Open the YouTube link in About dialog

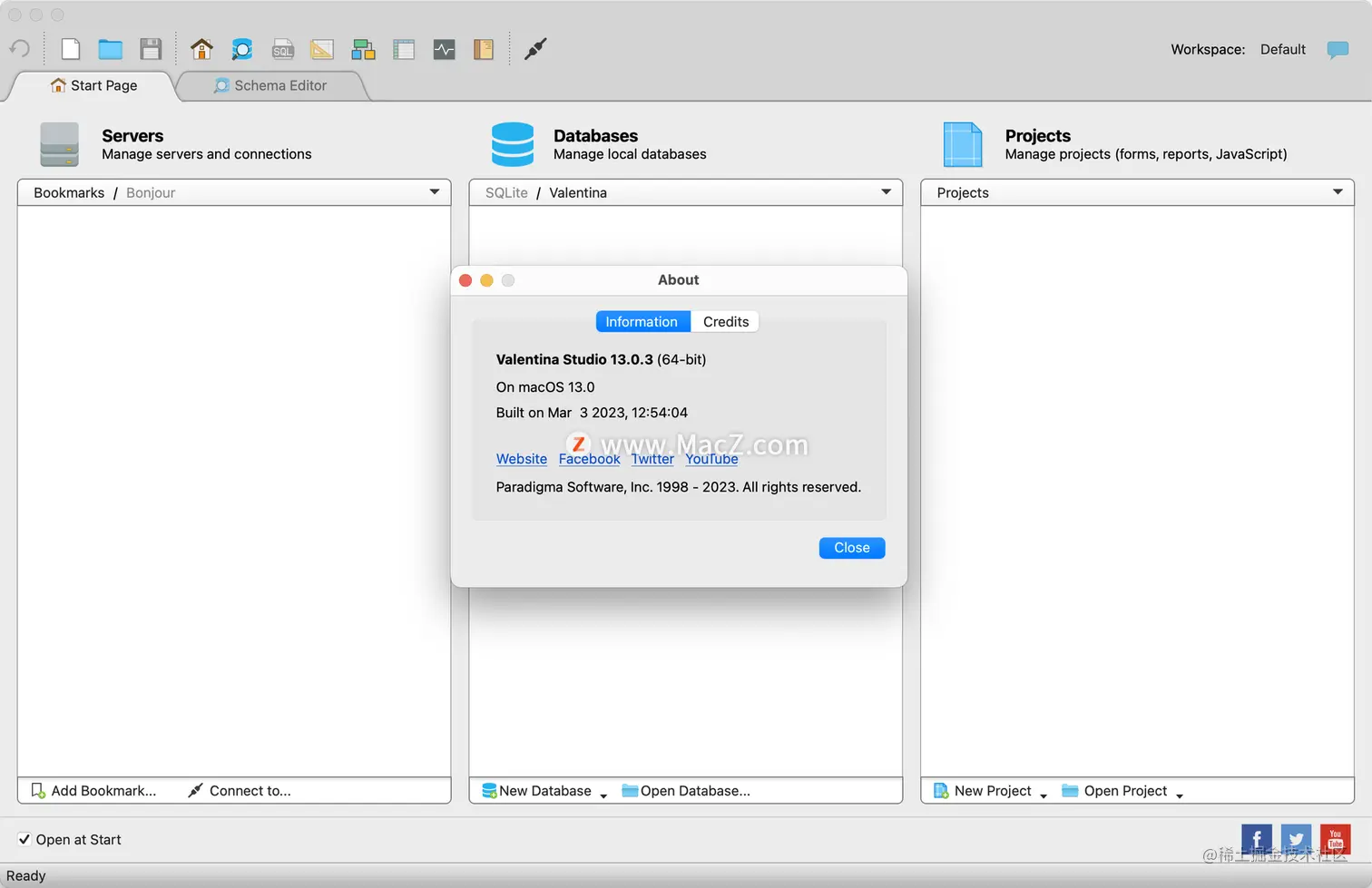[x=711, y=459]
